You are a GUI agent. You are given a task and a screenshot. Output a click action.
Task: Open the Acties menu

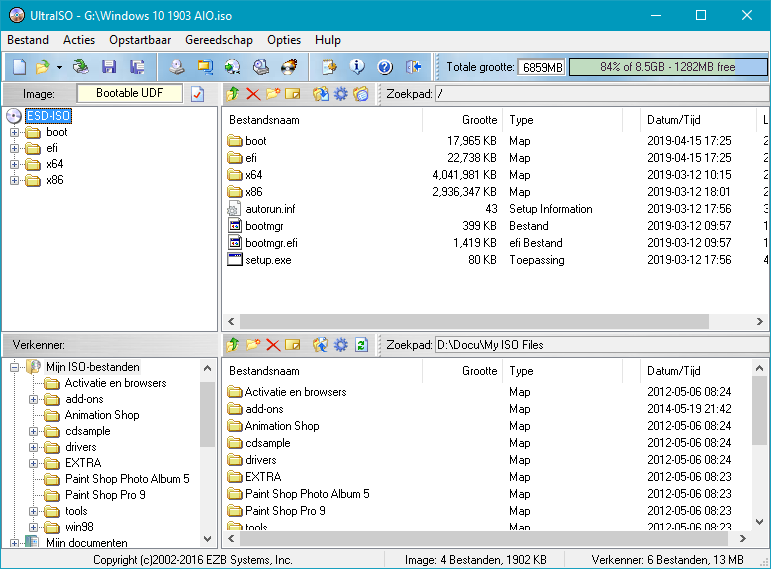79,40
